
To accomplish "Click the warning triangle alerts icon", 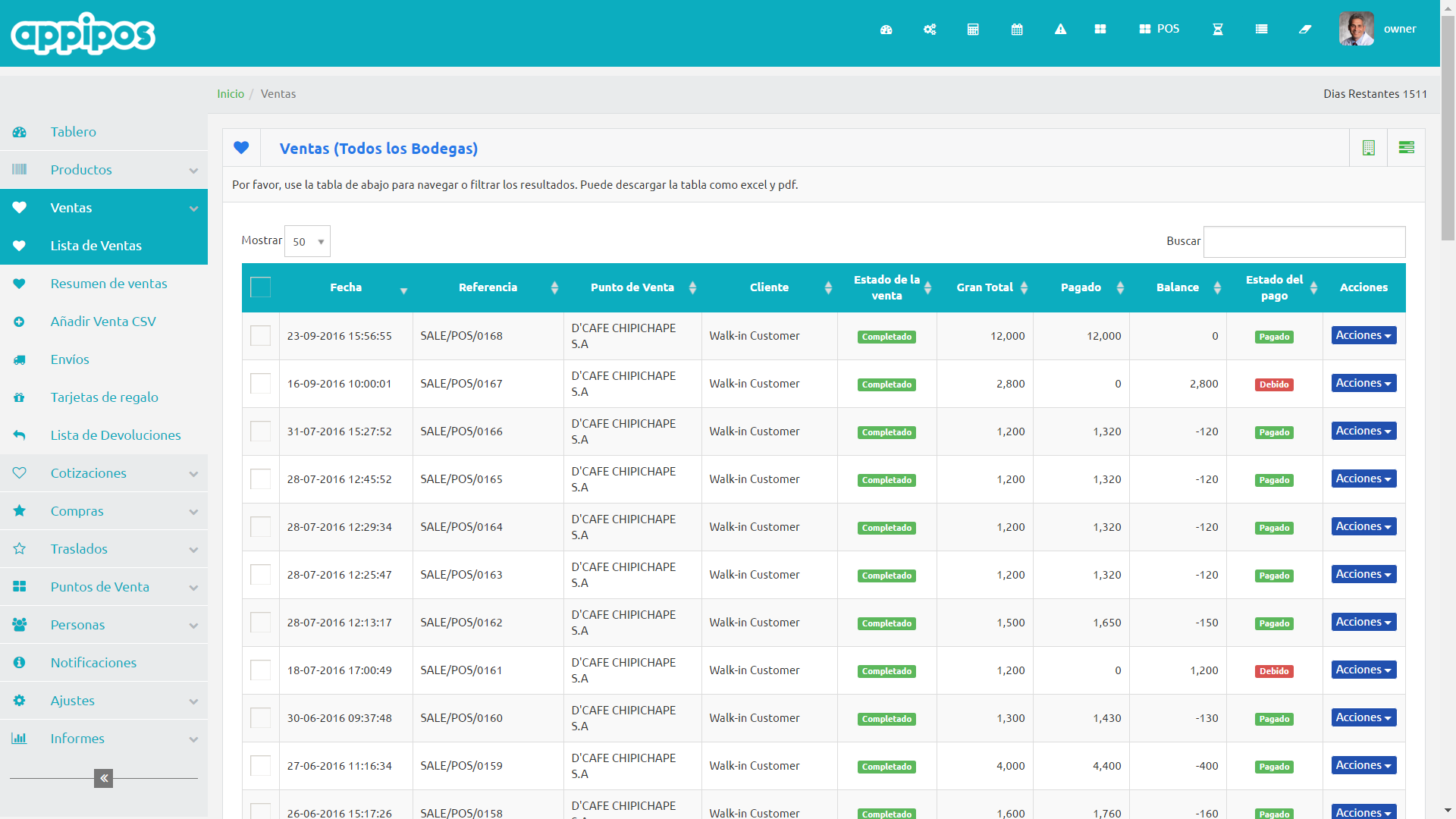I will (1060, 30).
